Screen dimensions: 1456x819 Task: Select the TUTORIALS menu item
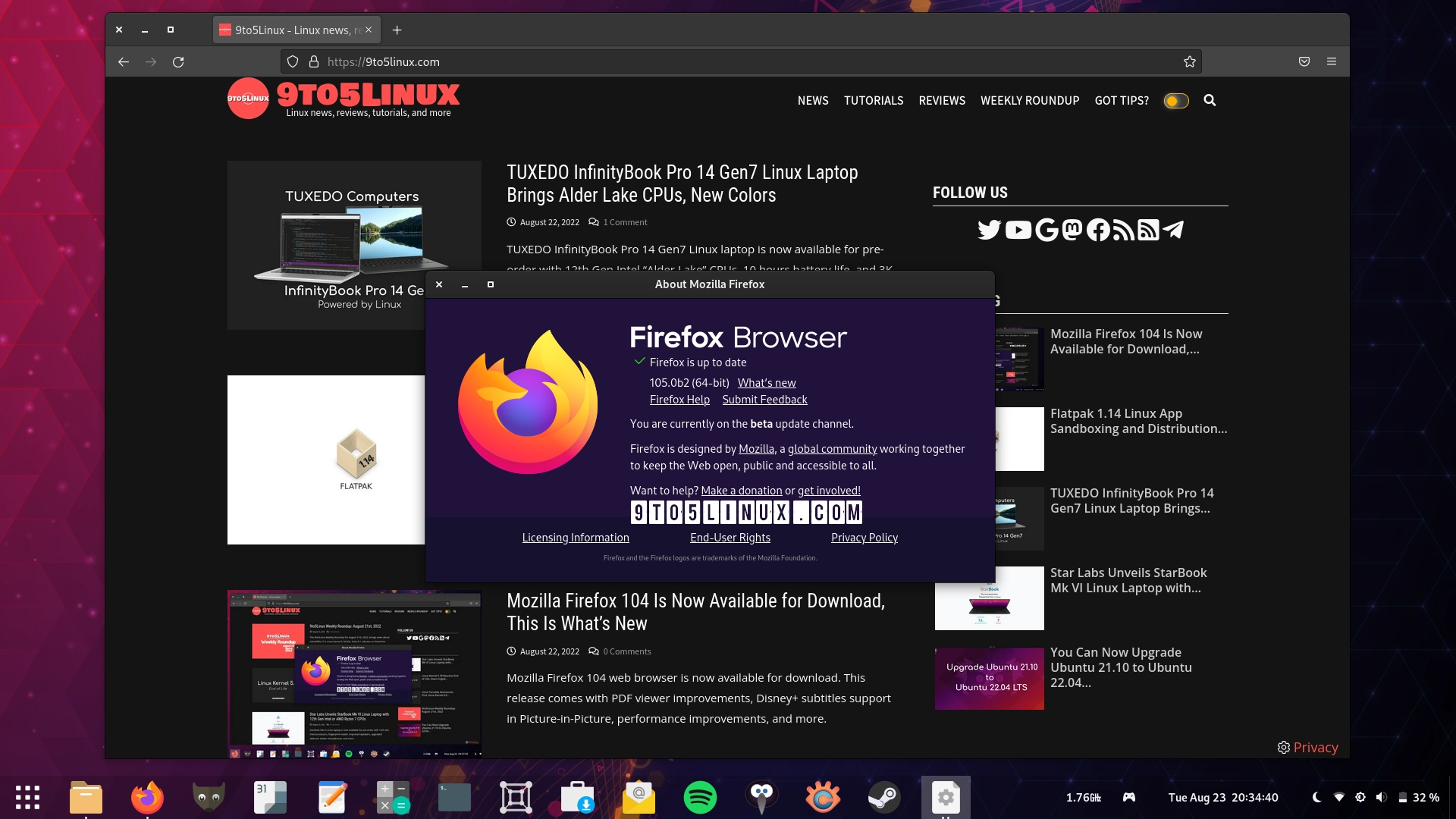coord(874,100)
